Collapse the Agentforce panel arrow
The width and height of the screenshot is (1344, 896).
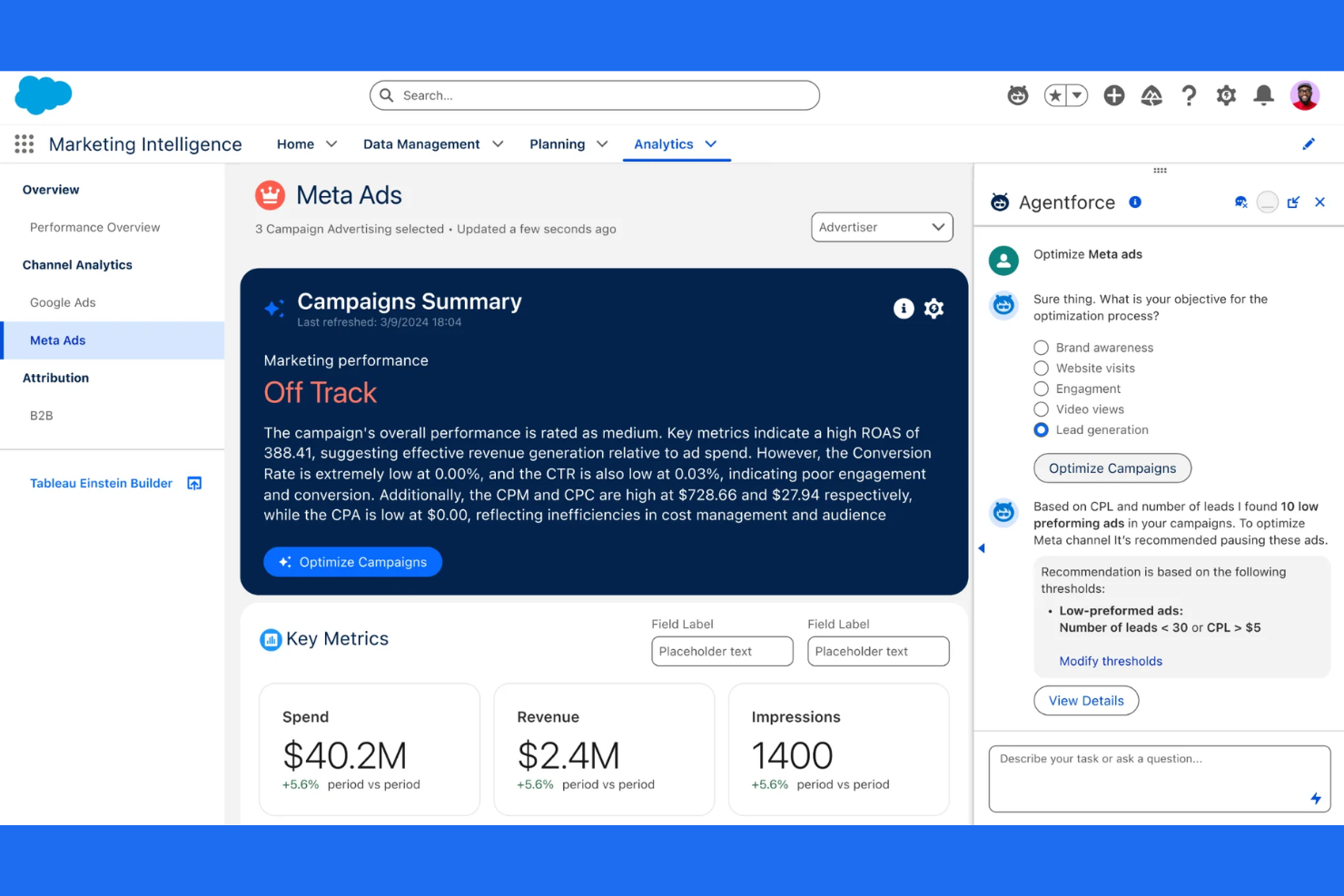(x=982, y=548)
